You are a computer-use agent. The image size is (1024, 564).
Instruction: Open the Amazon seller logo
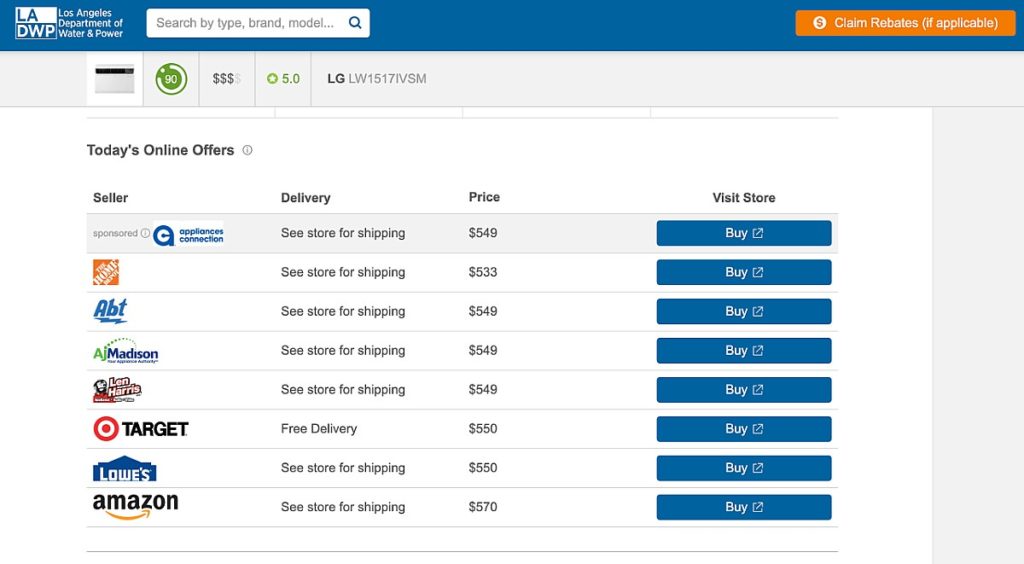click(x=135, y=506)
